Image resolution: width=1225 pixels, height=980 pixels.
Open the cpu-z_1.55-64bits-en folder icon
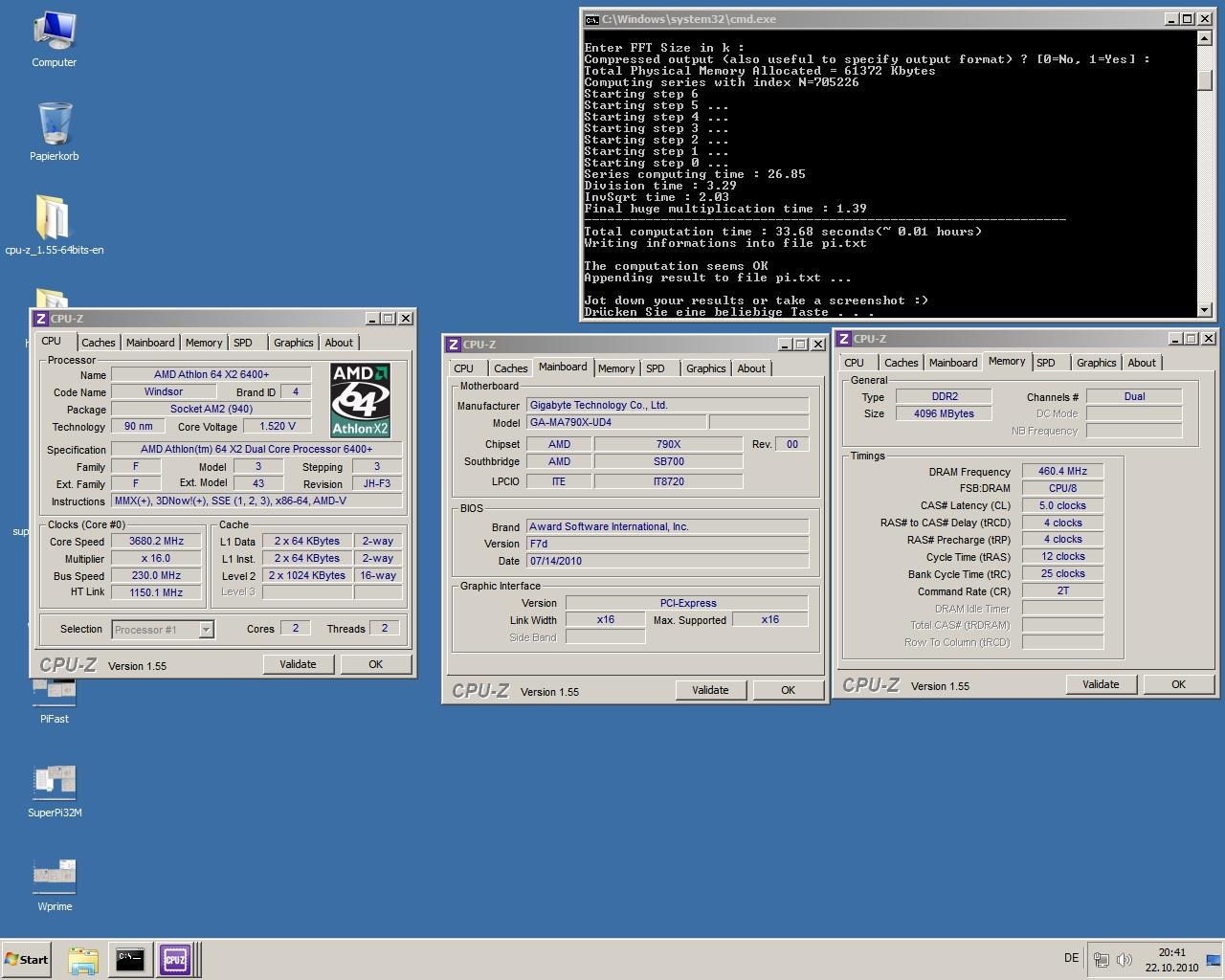[55, 225]
